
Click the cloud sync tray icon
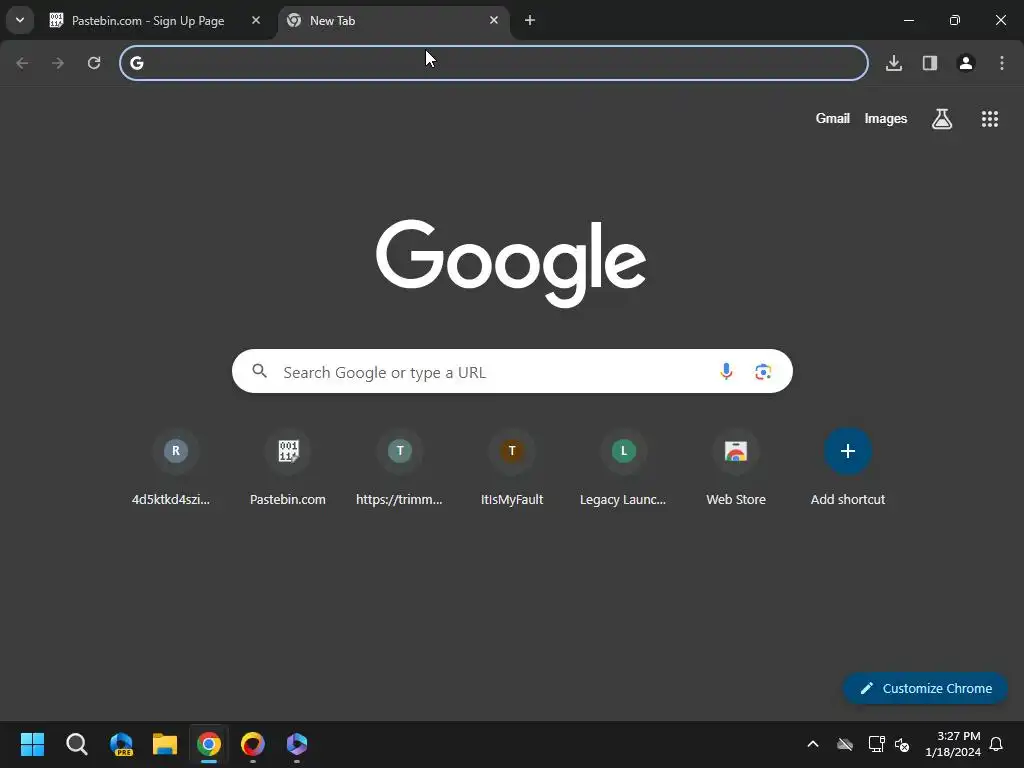tap(845, 744)
